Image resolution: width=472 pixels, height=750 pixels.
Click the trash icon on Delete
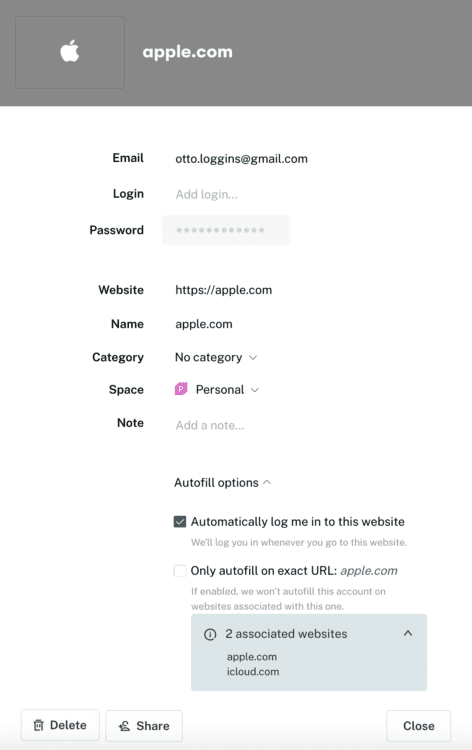click(x=39, y=725)
